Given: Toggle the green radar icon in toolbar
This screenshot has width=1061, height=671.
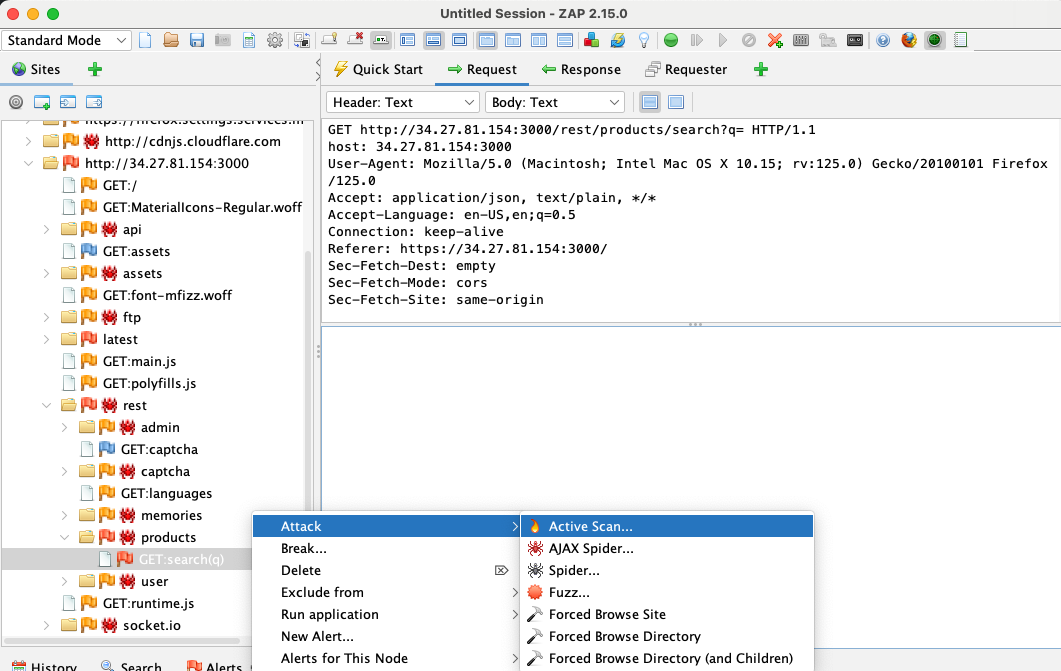Looking at the screenshot, I should click(x=935, y=41).
